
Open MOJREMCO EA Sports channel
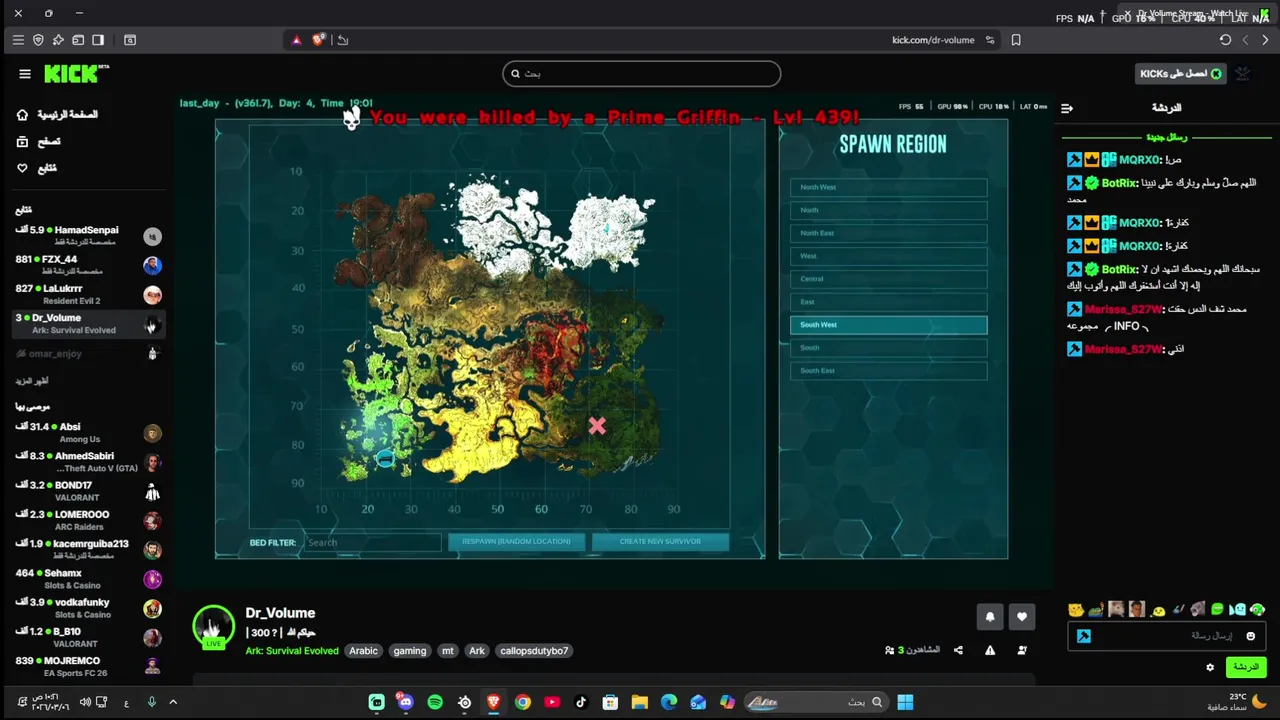pos(88,666)
